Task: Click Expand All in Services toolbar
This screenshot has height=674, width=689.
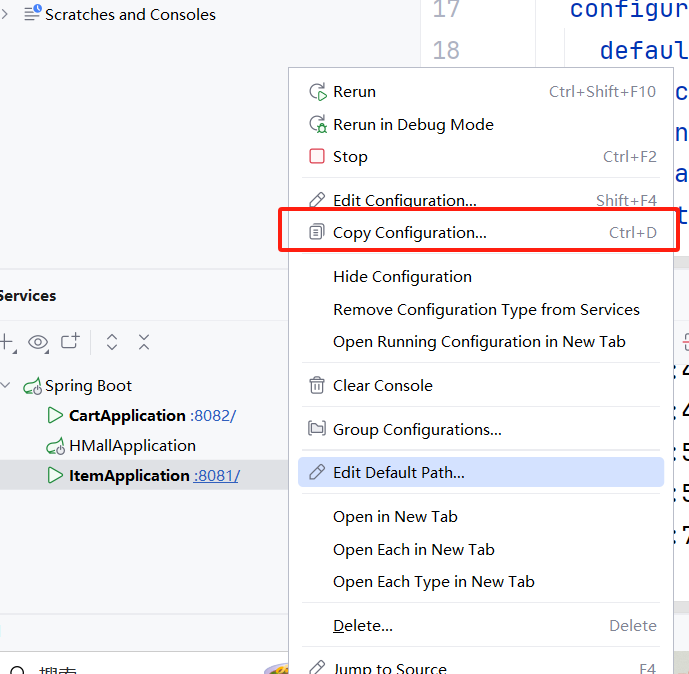Action: [x=112, y=342]
